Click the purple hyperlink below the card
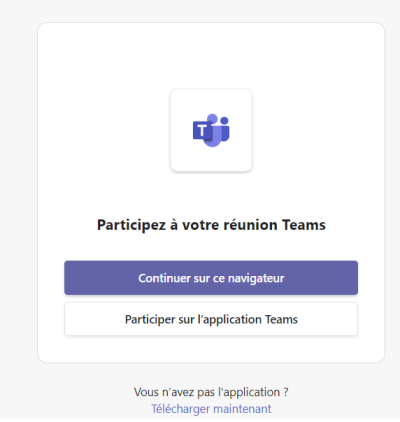 click(x=211, y=409)
